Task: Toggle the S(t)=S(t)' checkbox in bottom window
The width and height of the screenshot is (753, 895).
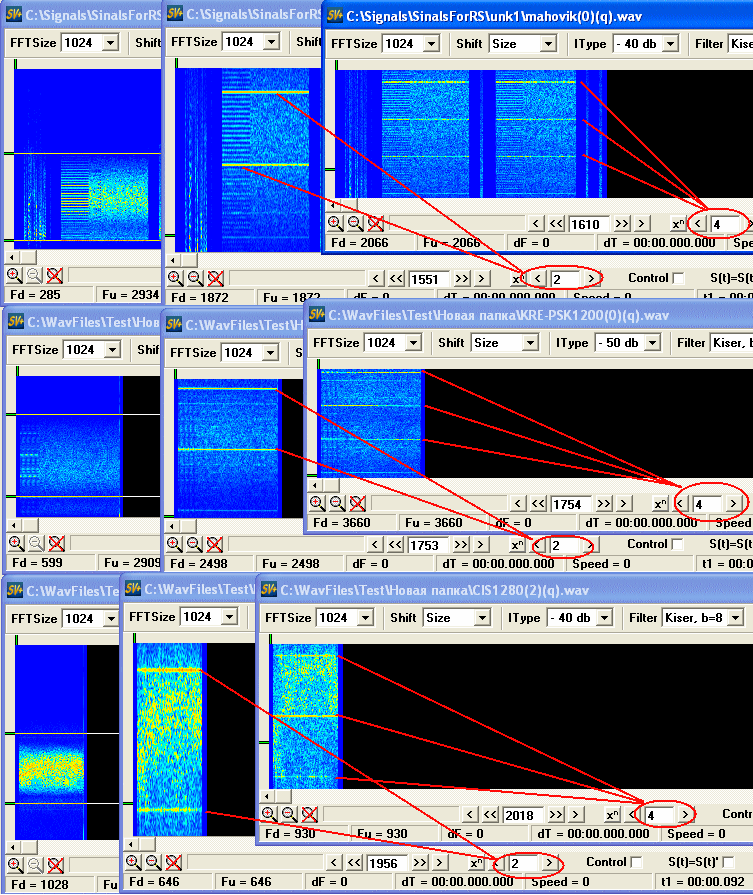Action: click(729, 862)
